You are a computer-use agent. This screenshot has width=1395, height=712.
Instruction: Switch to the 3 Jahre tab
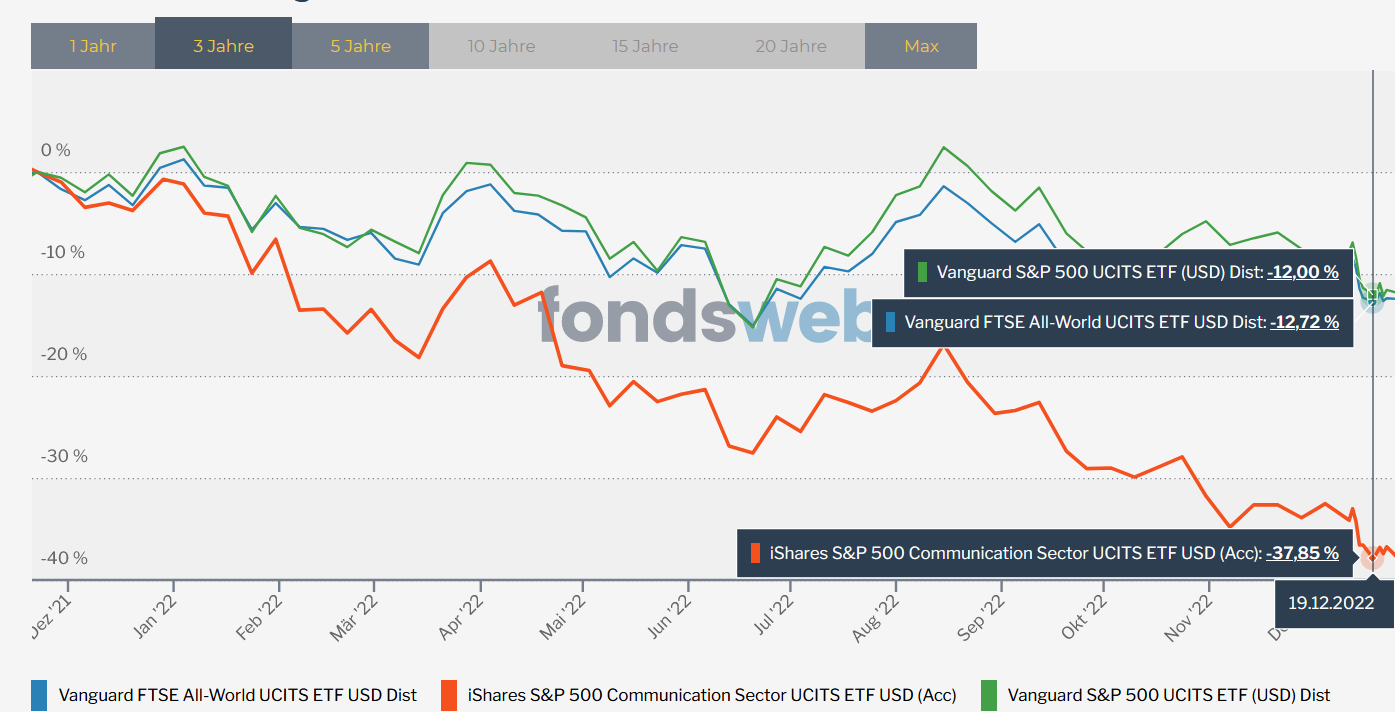pos(223,46)
